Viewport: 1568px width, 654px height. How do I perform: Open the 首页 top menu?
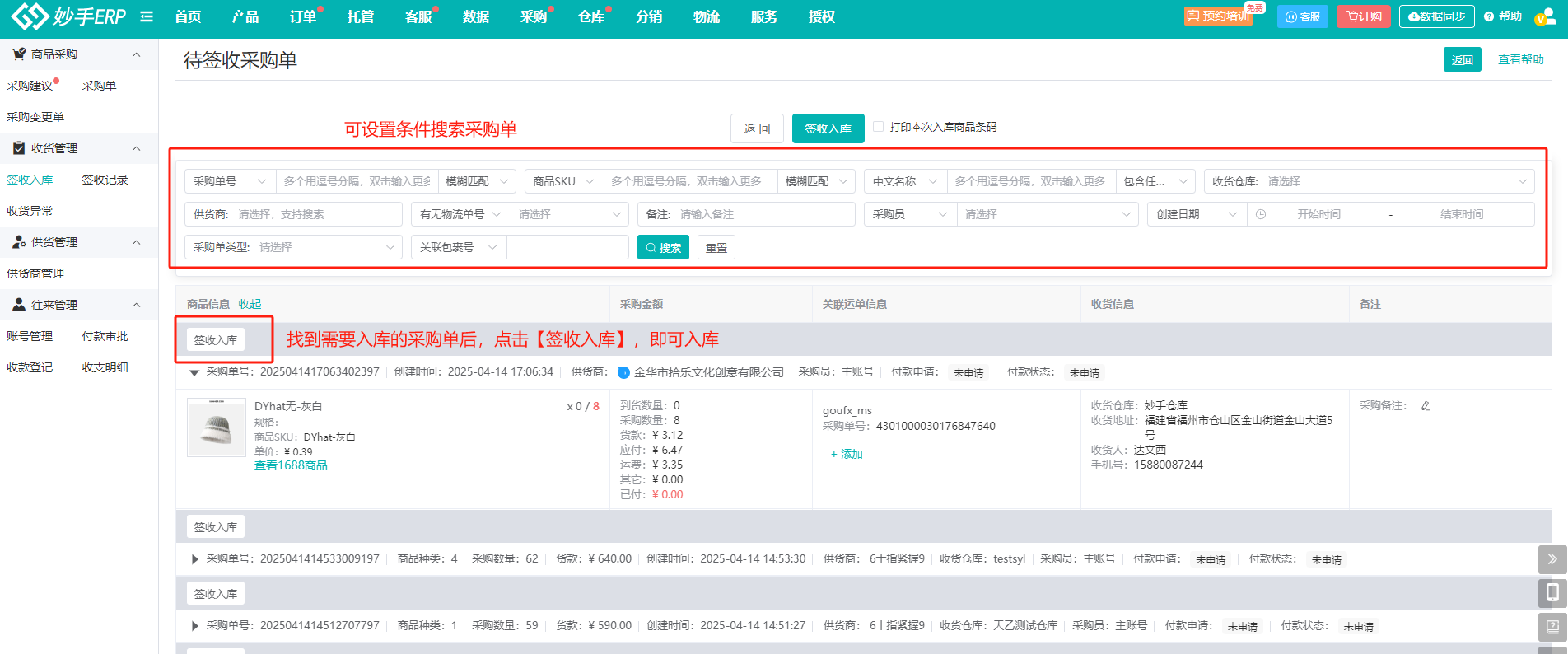click(x=188, y=16)
